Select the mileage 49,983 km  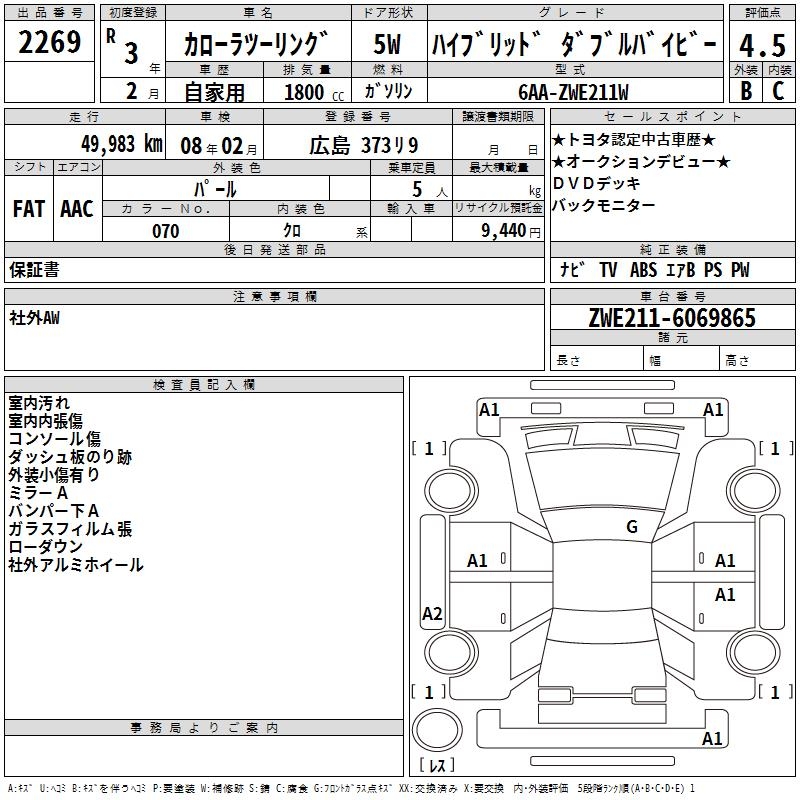pyautogui.click(x=122, y=144)
